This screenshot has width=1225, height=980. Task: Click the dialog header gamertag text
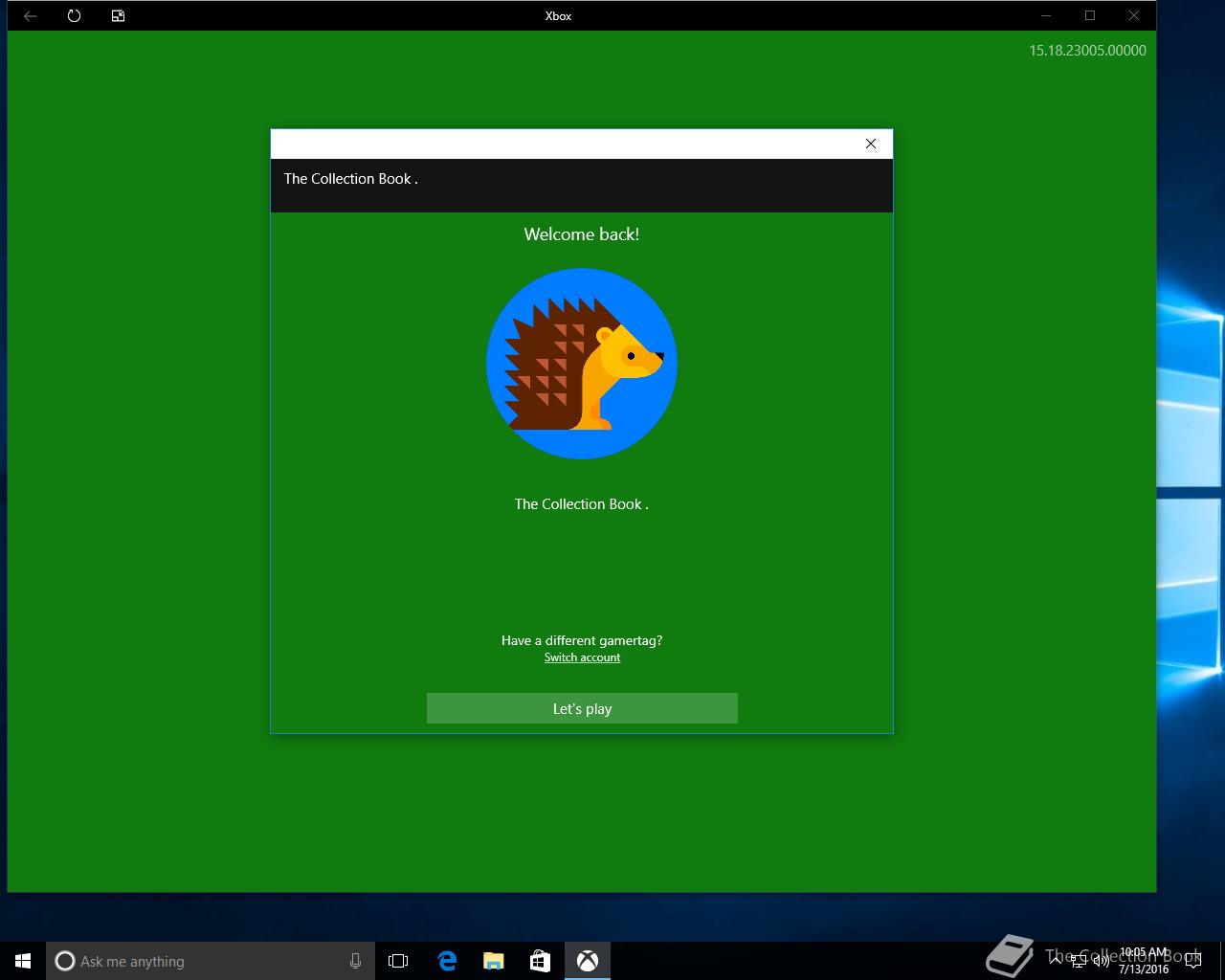tap(350, 179)
